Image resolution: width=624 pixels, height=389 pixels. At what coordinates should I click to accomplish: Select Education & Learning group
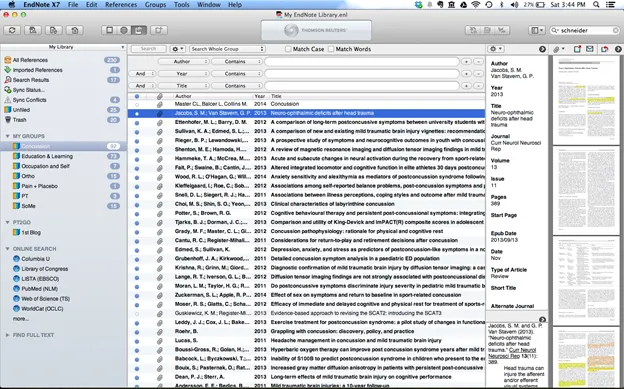click(47, 156)
